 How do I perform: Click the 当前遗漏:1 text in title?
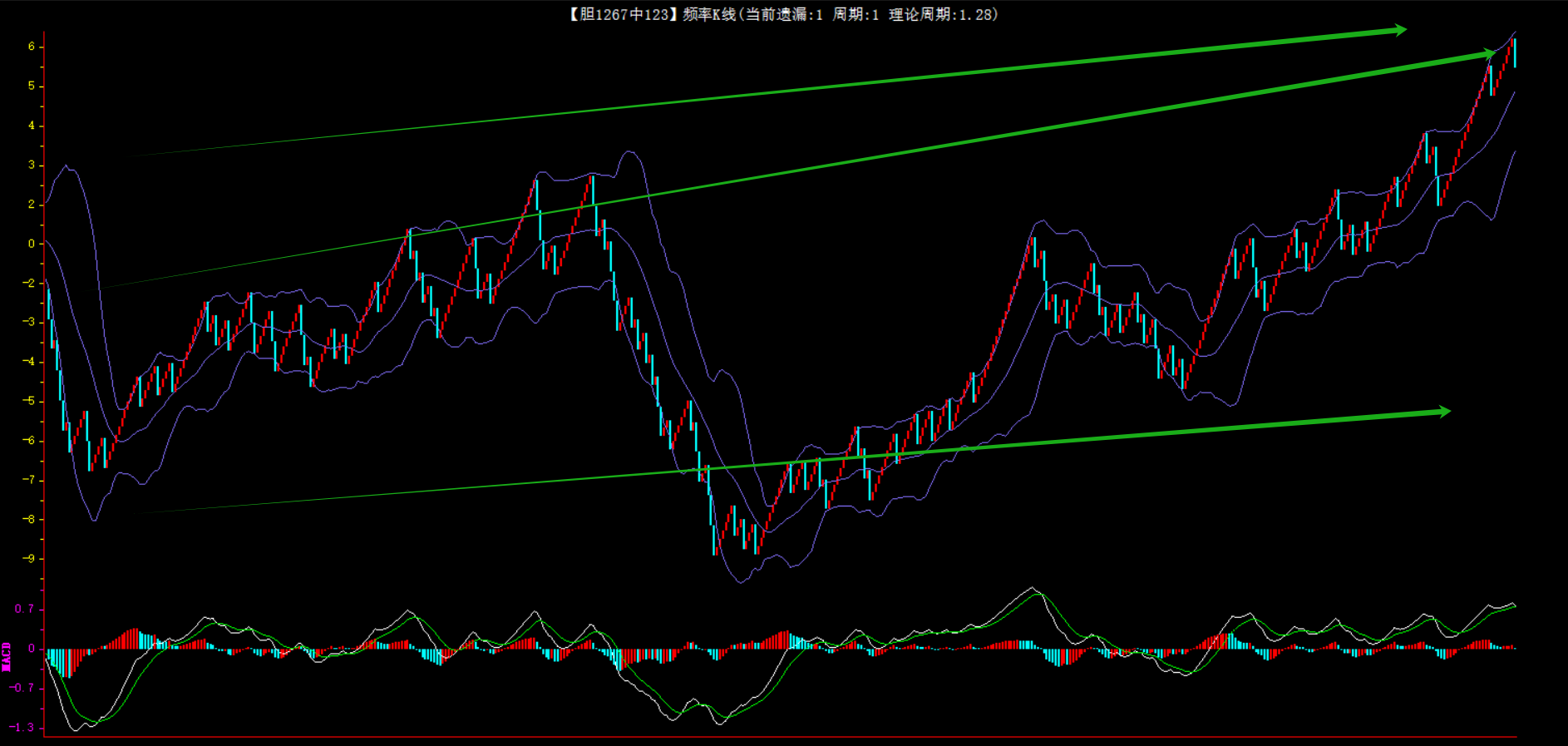[784, 14]
